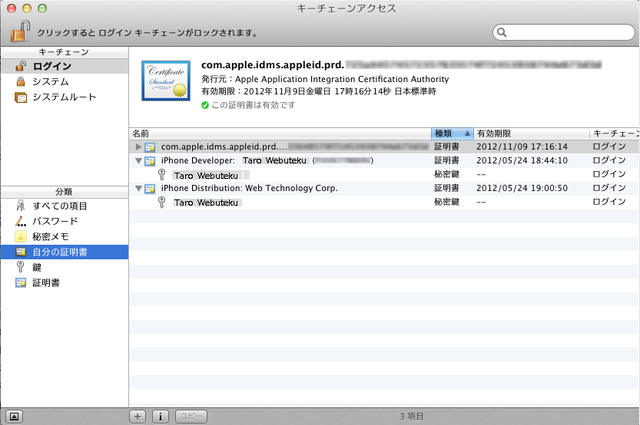Sort by 有効期限 column header

point(531,134)
